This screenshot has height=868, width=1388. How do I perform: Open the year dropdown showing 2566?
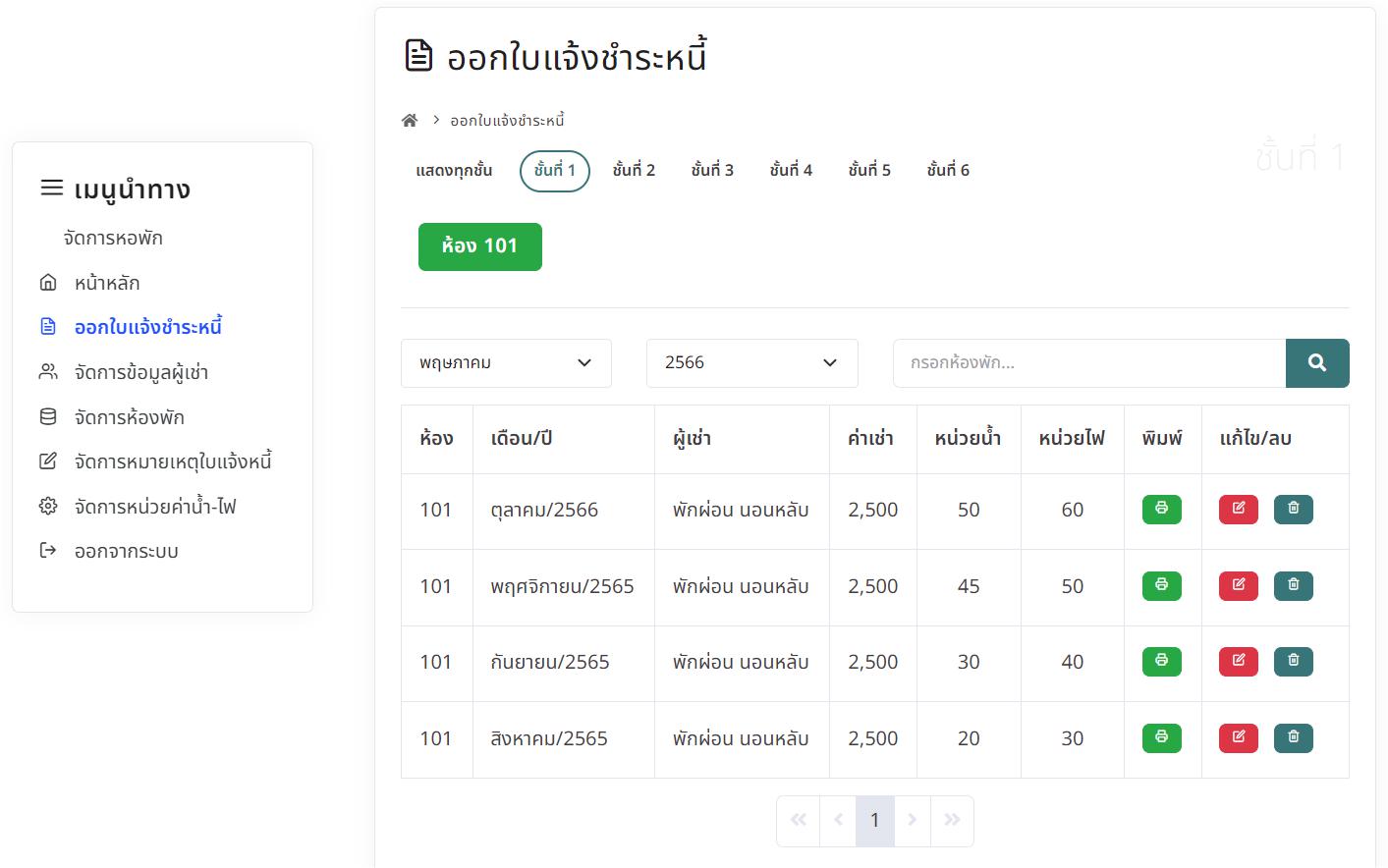(x=751, y=363)
